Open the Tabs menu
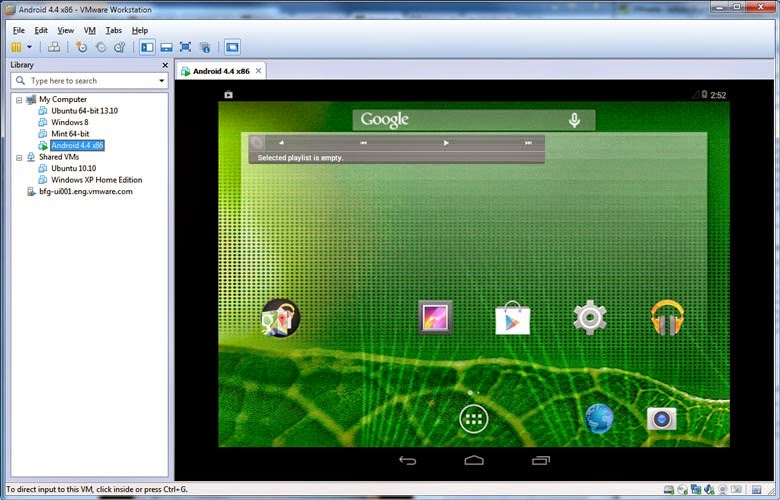The image size is (780, 500). pos(113,30)
